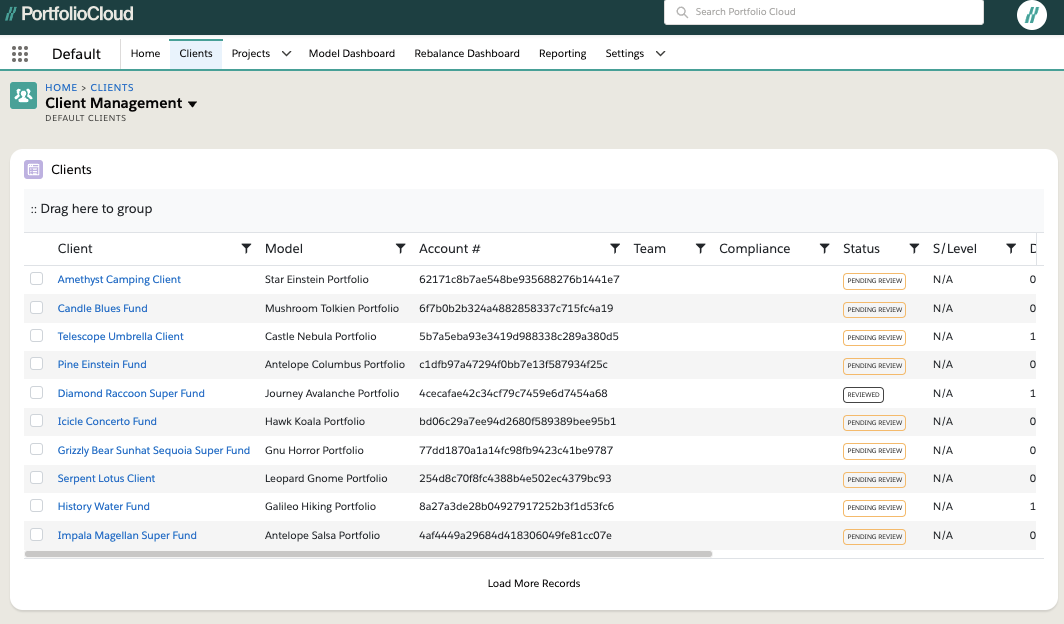This screenshot has height=624, width=1064.
Task: Expand the Settings menu chevron
Action: [x=660, y=54]
